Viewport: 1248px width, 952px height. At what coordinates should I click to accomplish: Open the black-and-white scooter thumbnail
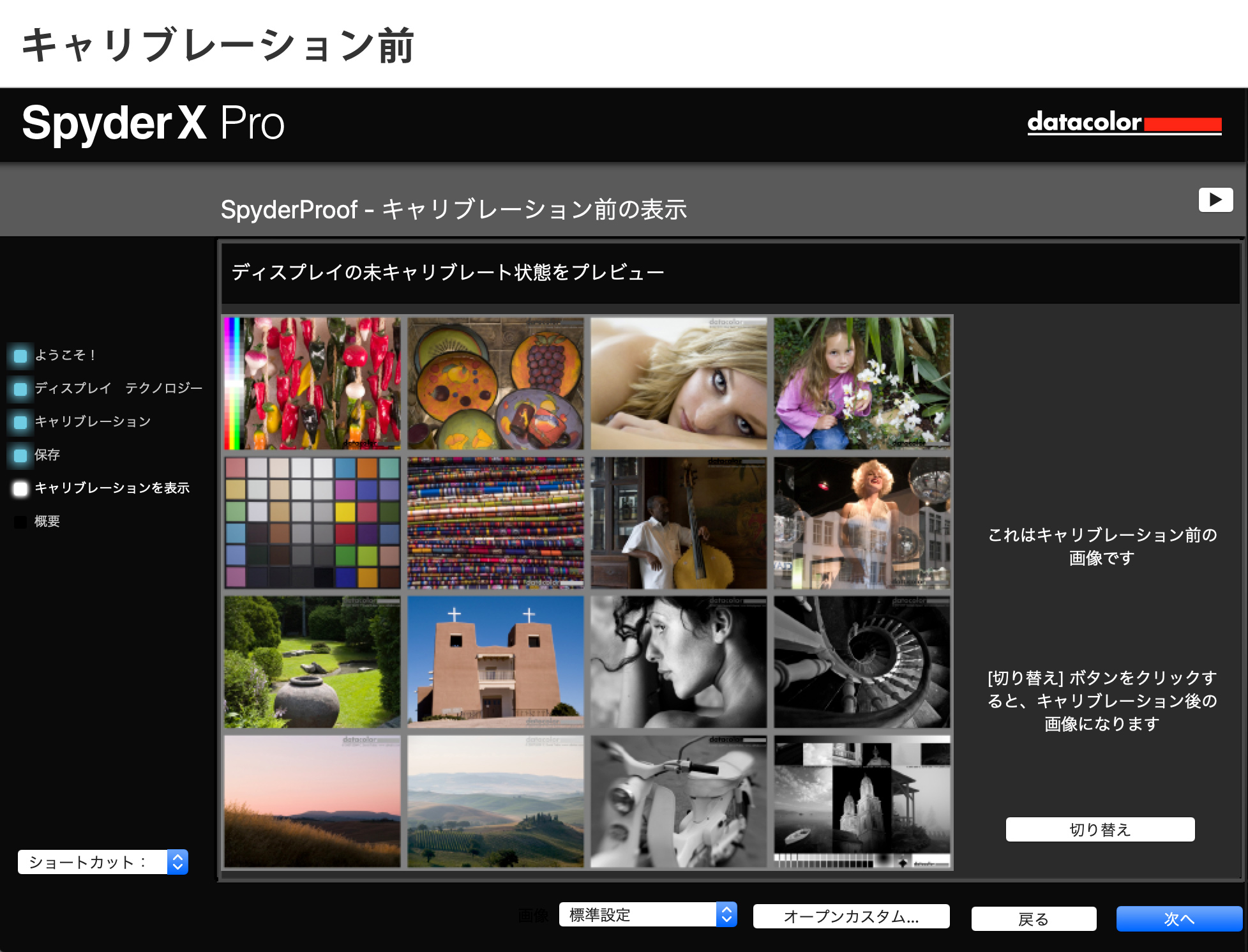679,801
